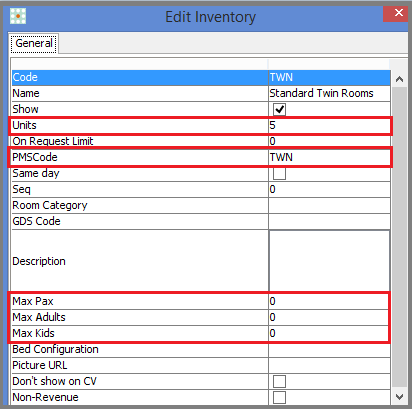Click the On Request Limit value
The width and height of the screenshot is (412, 409).
329,141
